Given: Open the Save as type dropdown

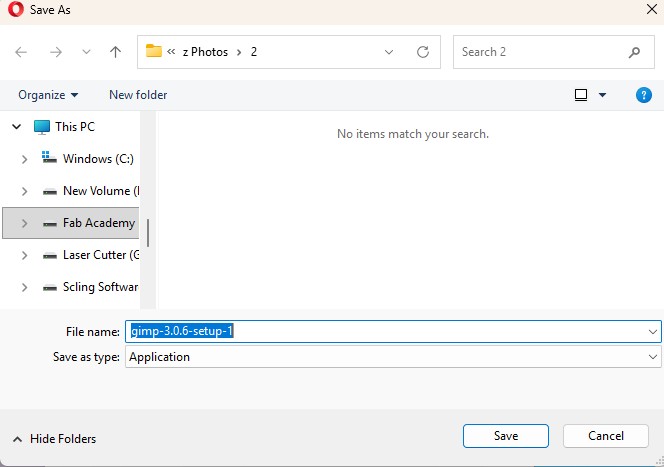Looking at the screenshot, I should click(x=653, y=357).
